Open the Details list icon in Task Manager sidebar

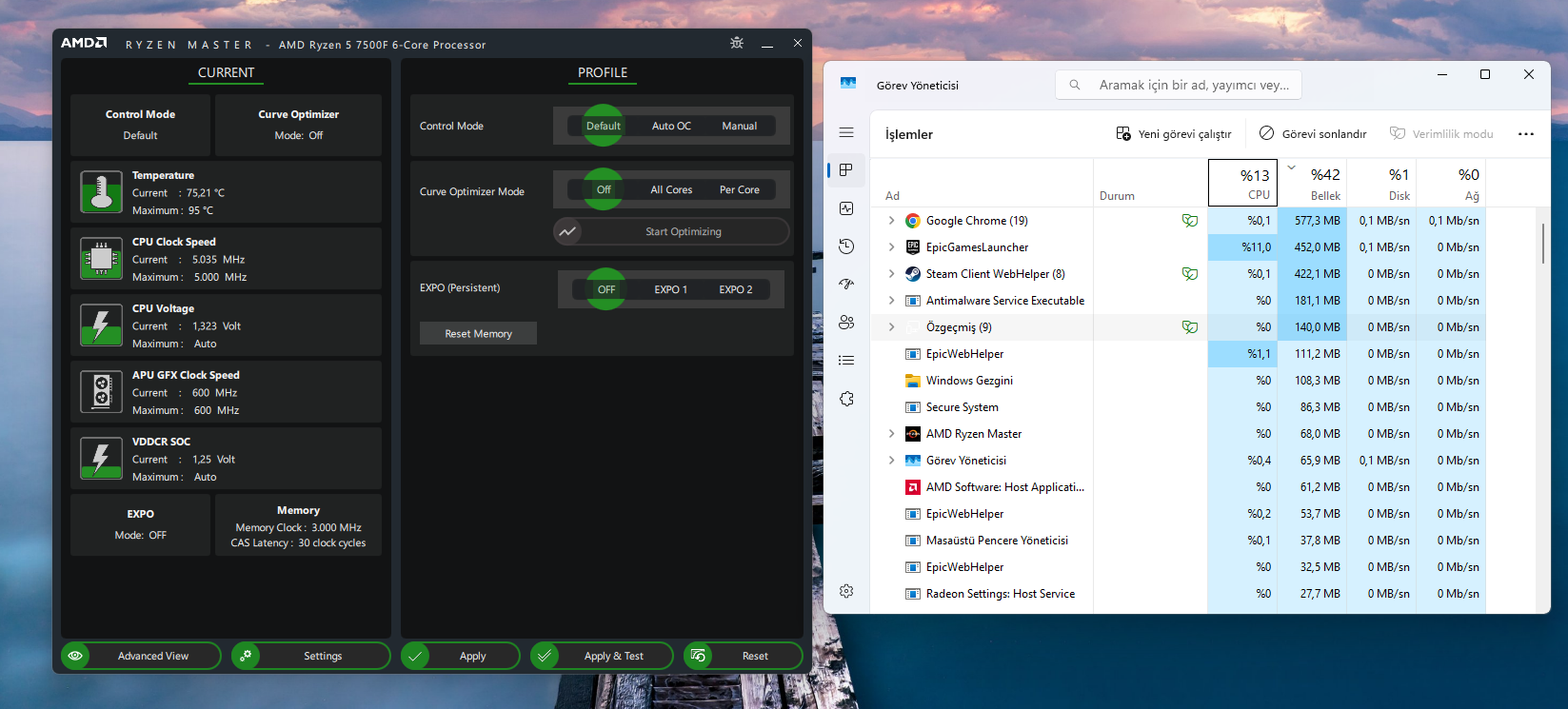846,361
